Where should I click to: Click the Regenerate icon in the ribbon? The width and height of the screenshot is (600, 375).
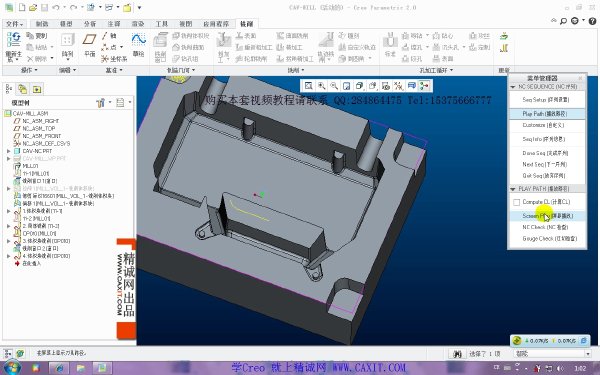click(13, 40)
